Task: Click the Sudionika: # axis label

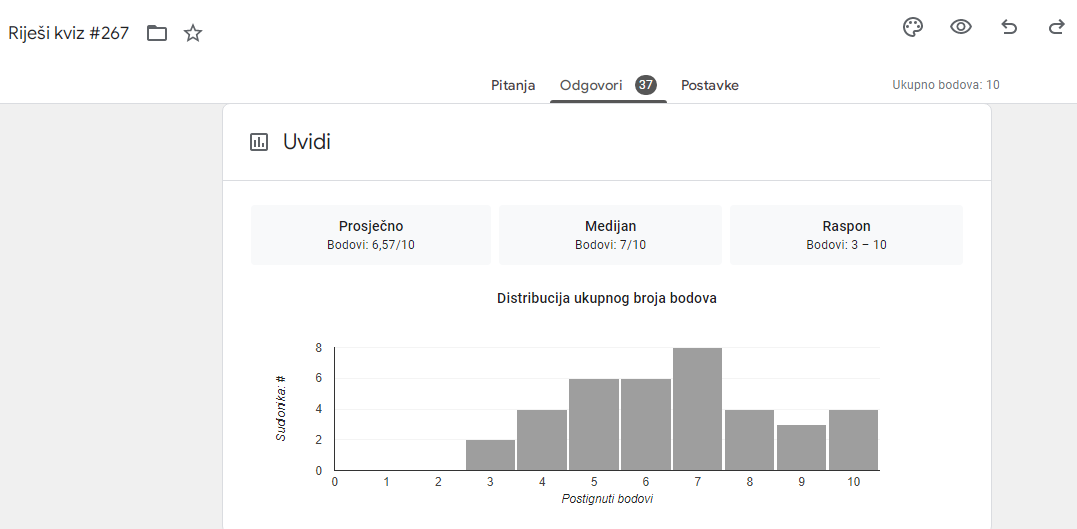Action: coord(281,408)
